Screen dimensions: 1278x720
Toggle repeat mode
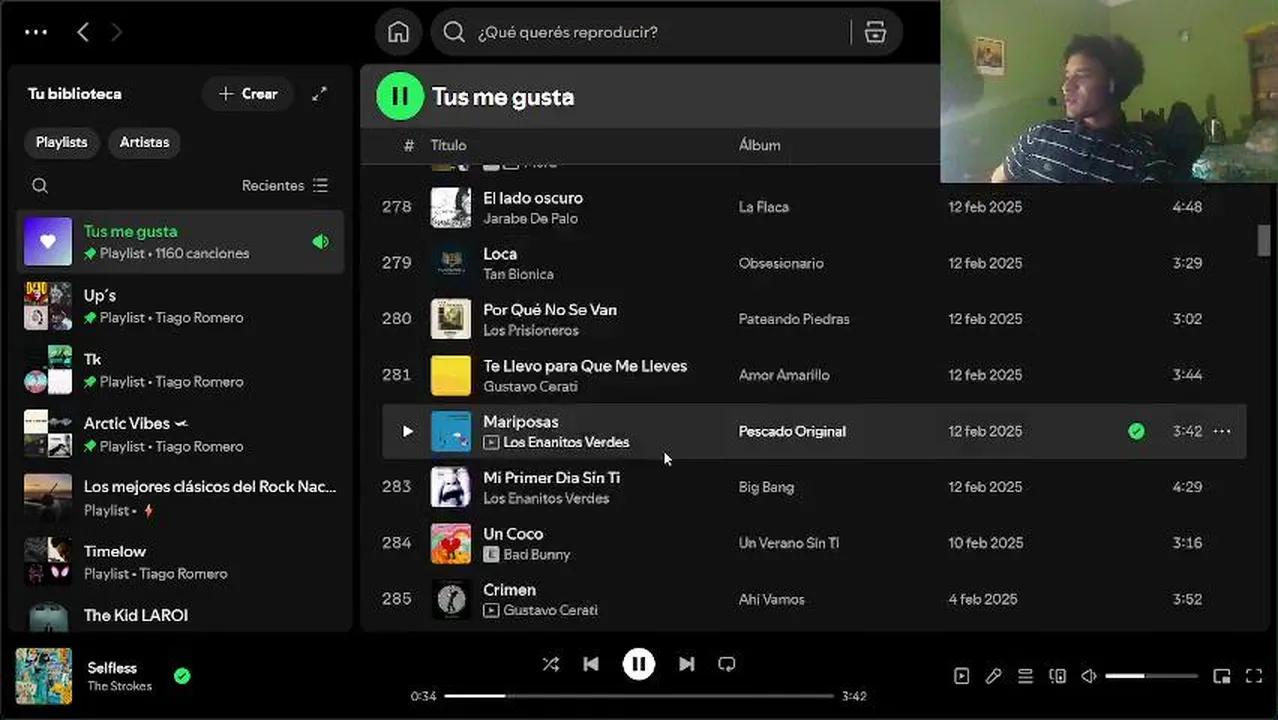click(x=727, y=664)
